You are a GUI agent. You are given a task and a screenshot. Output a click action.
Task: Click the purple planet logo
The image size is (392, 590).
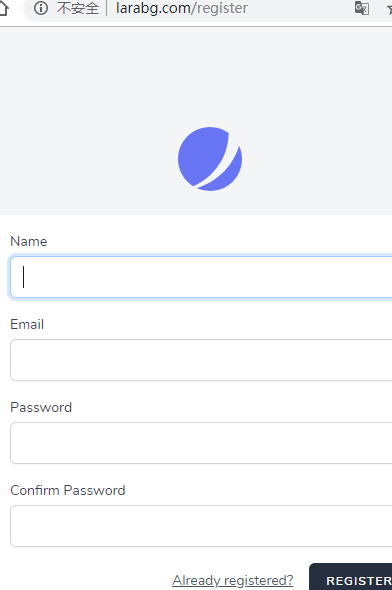(x=210, y=159)
